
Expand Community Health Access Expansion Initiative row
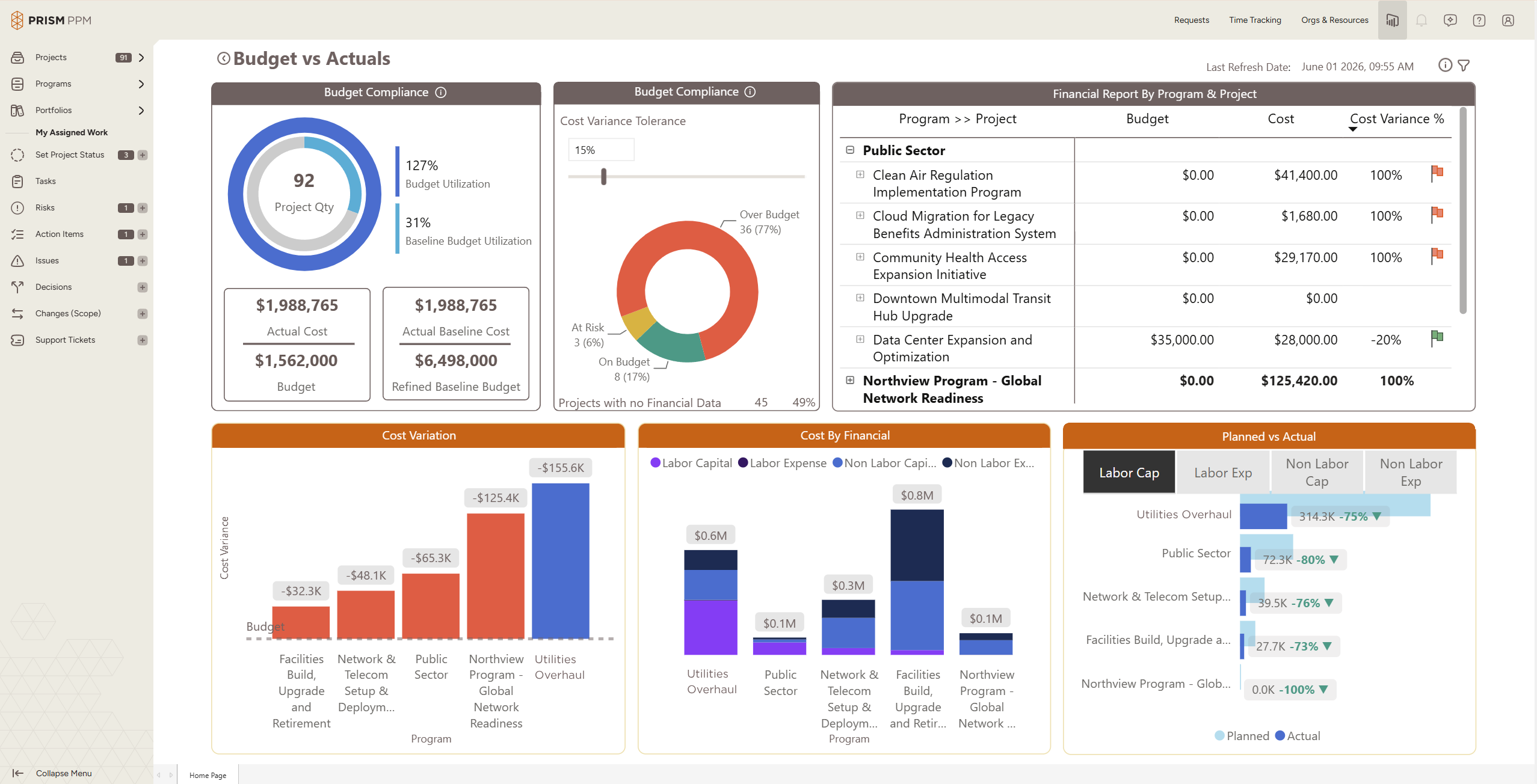point(860,257)
